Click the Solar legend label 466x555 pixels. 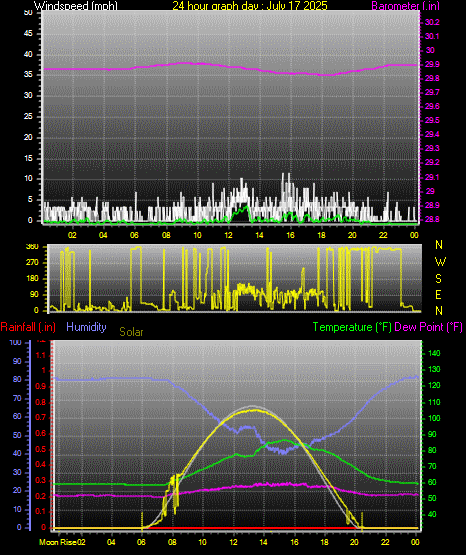point(131,332)
